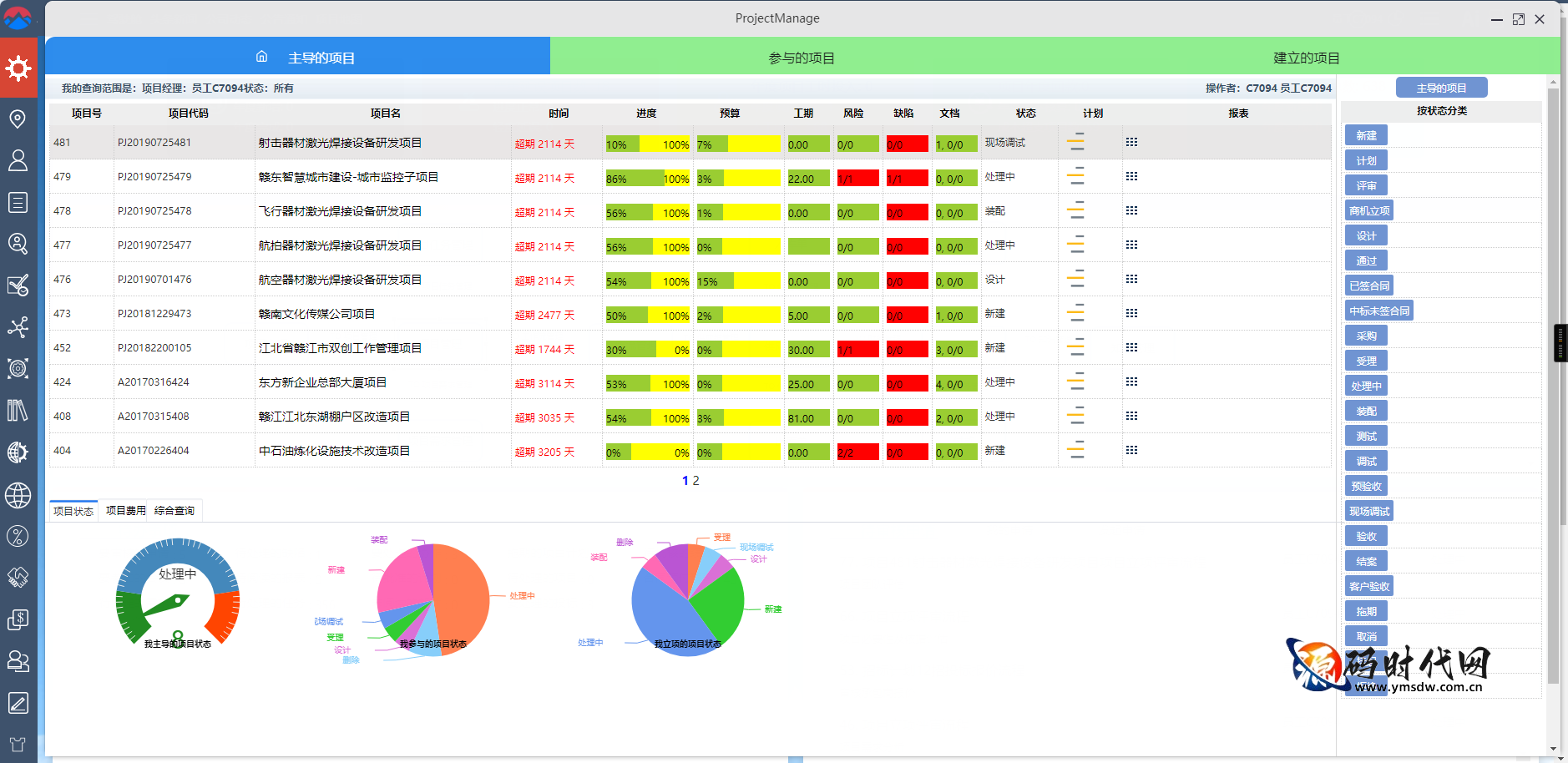The width and height of the screenshot is (1568, 763).
Task: Open the user profile sidebar icon
Action: tap(18, 160)
